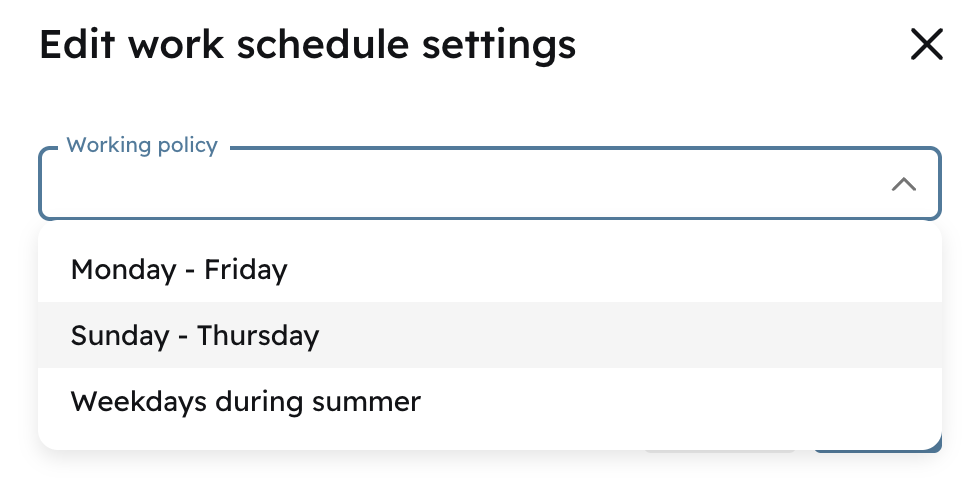Click the highlighted Sunday - Thursday row
Image resolution: width=976 pixels, height=486 pixels.
click(x=489, y=335)
